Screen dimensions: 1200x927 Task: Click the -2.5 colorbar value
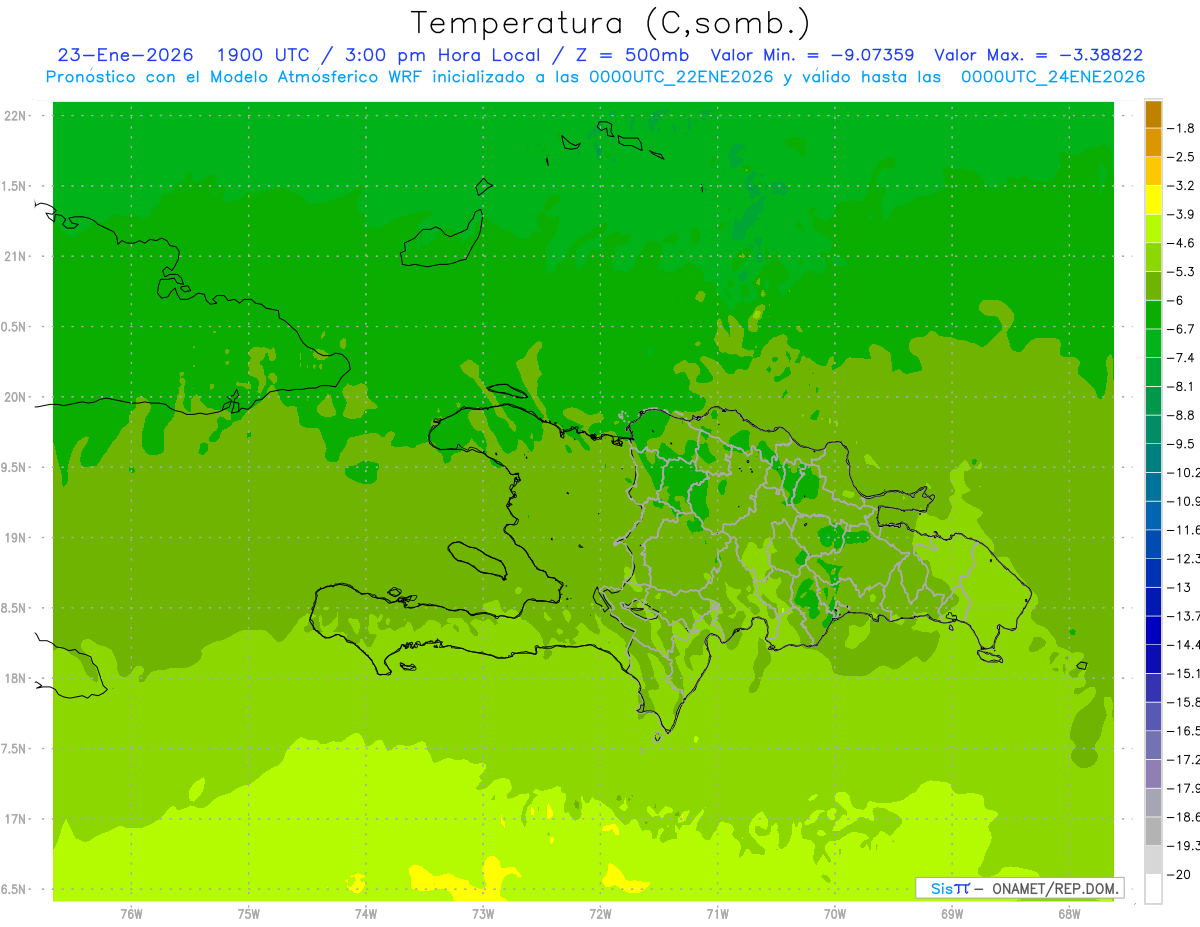[1183, 157]
